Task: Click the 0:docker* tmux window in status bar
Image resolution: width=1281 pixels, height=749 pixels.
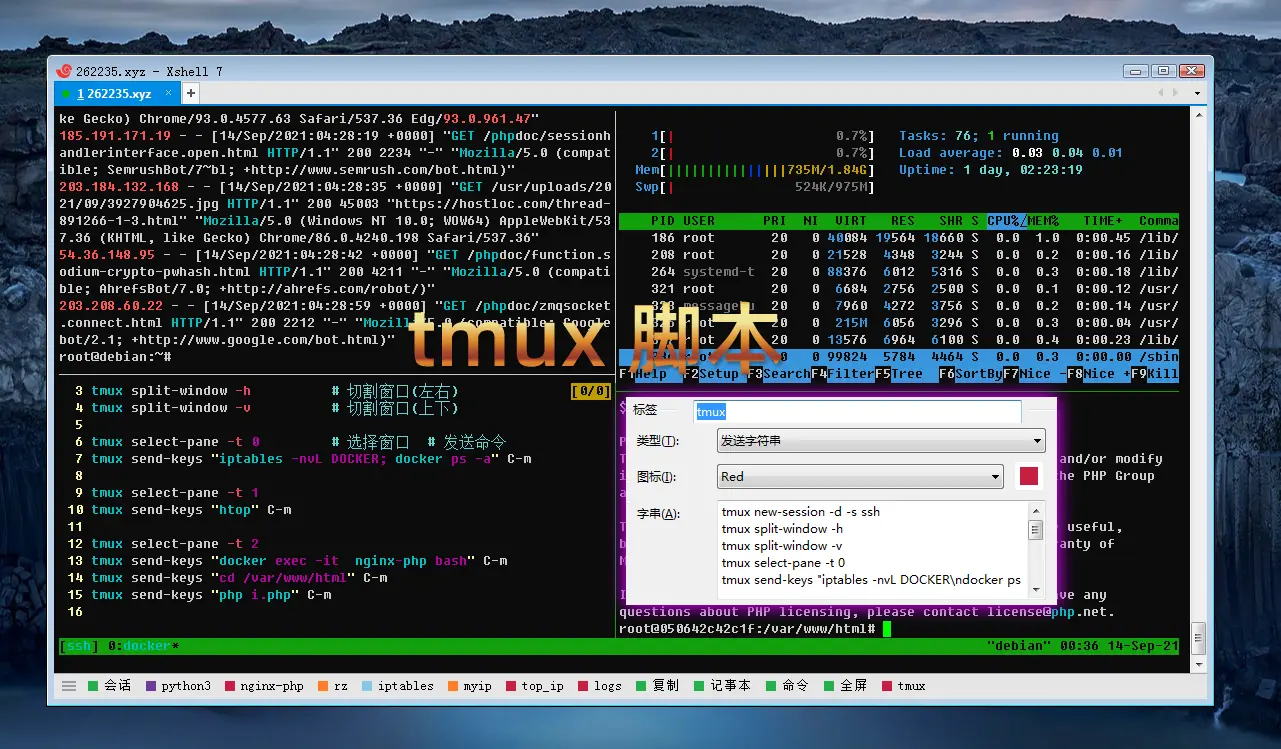Action: click(143, 646)
